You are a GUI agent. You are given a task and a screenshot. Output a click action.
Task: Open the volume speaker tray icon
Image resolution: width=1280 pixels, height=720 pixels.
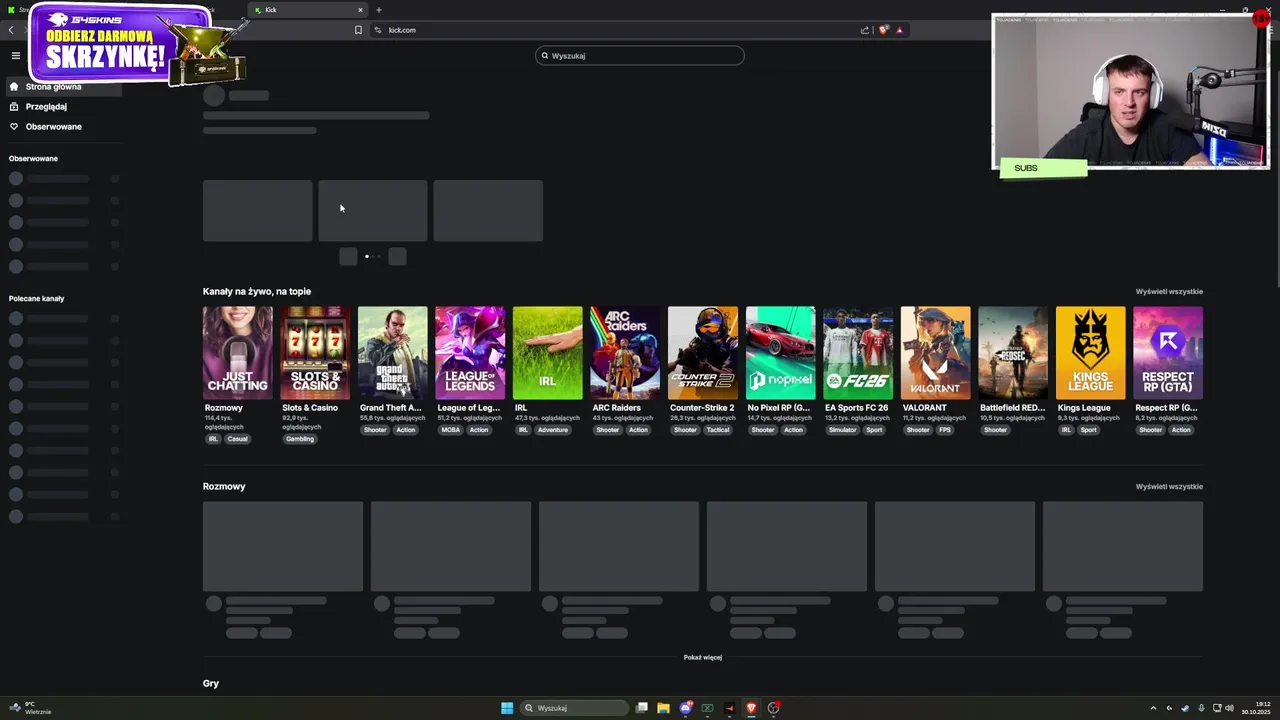(1229, 708)
